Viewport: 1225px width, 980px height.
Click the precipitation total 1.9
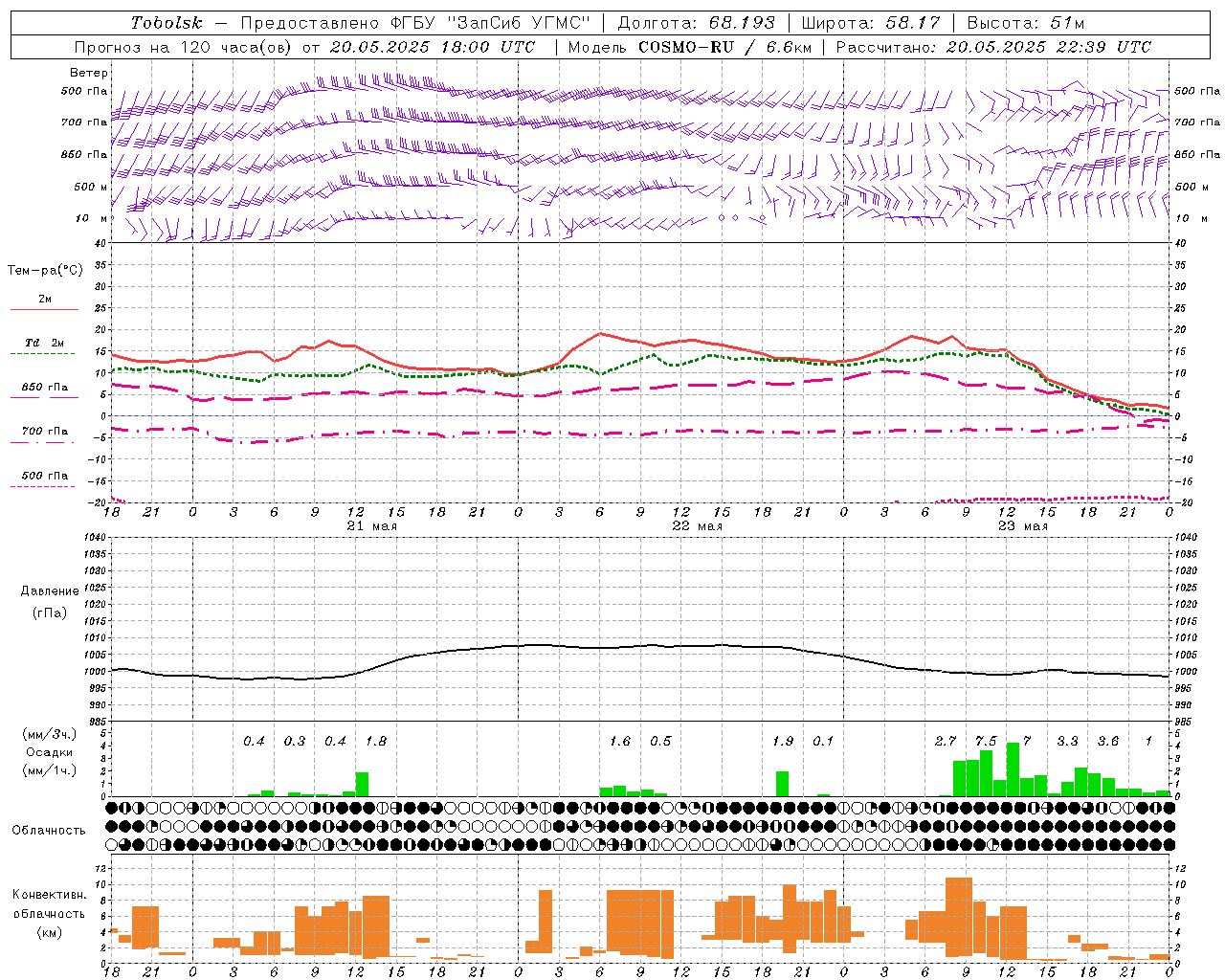(x=783, y=742)
